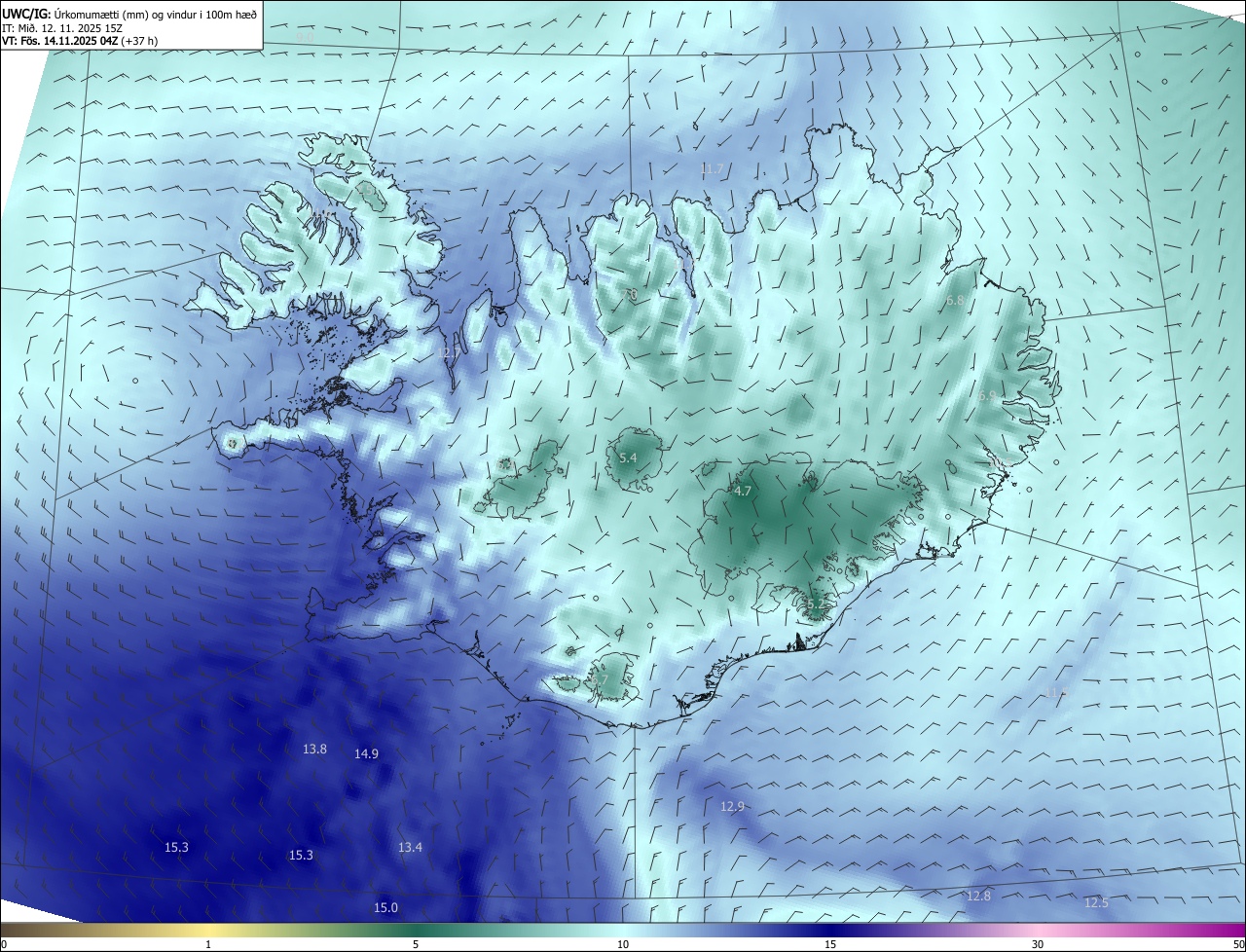Click the 15.3 value farthest from 13.4
Image resolution: width=1246 pixels, height=952 pixels.
pos(176,848)
